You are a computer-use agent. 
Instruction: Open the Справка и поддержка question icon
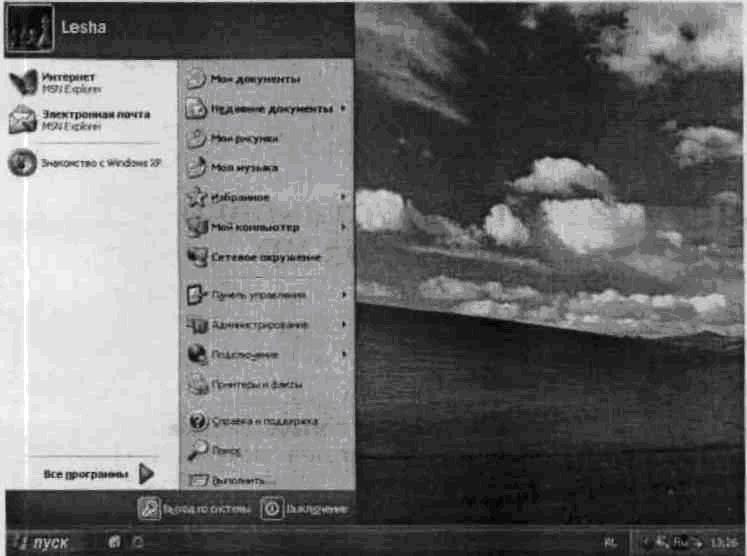198,421
